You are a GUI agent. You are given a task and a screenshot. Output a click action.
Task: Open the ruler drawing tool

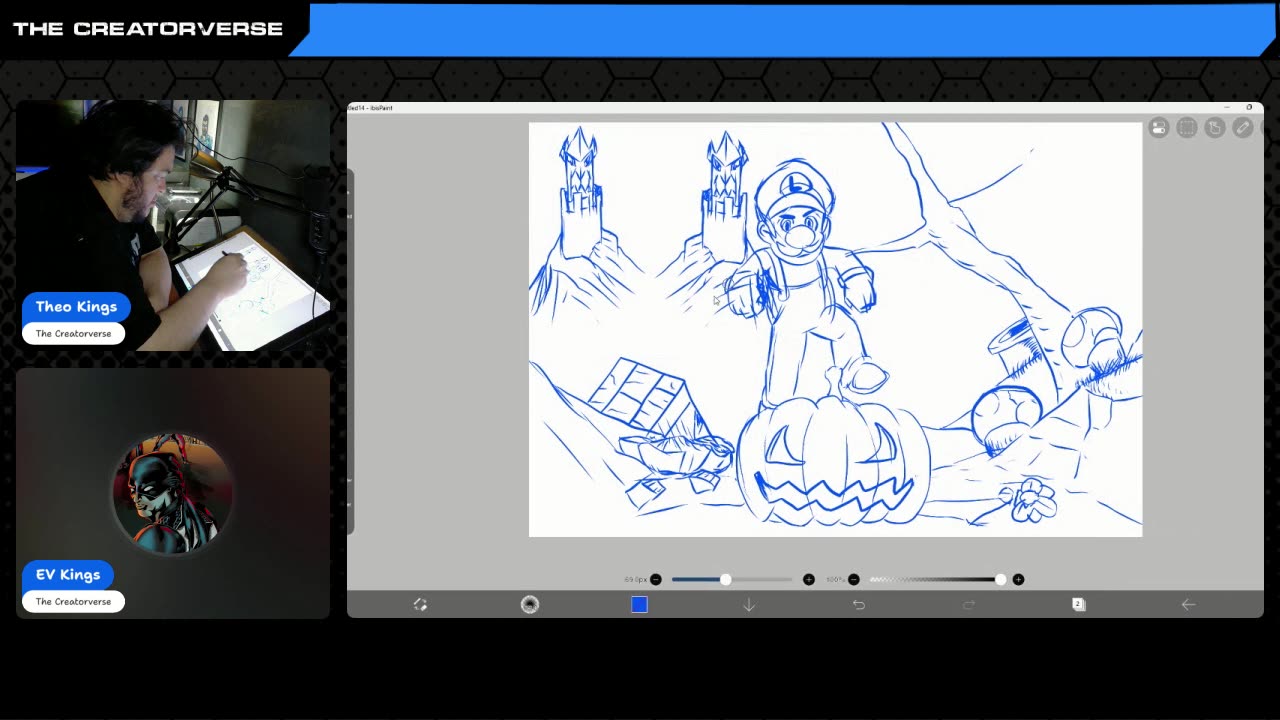[1242, 128]
